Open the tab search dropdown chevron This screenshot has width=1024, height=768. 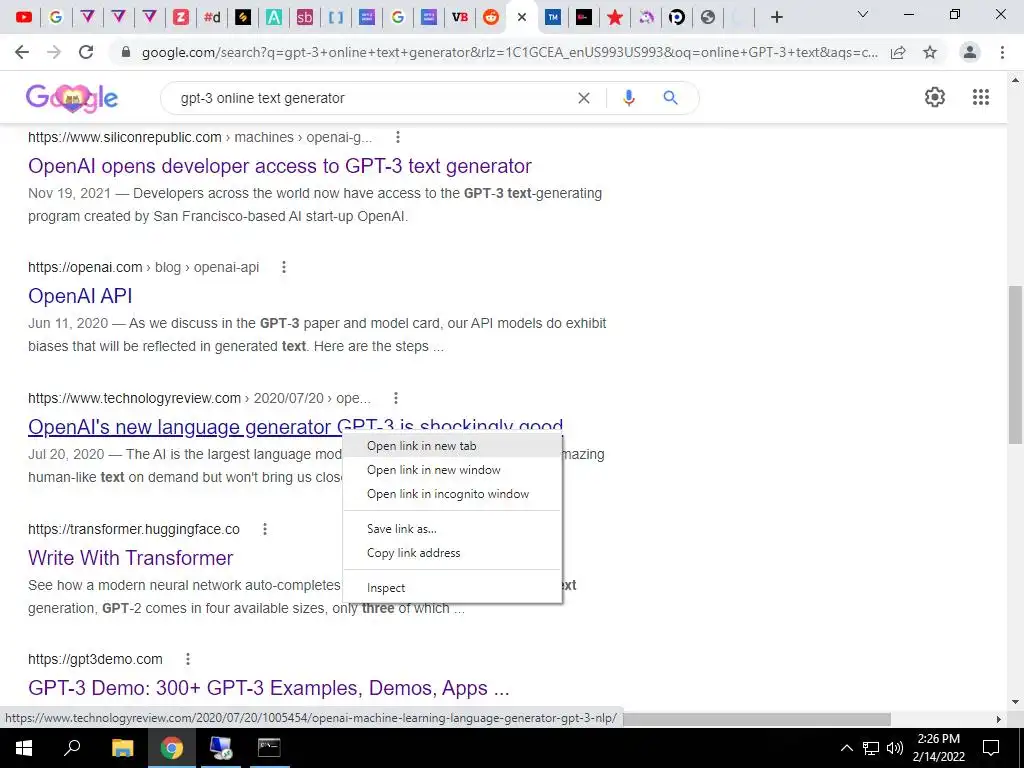pos(863,14)
